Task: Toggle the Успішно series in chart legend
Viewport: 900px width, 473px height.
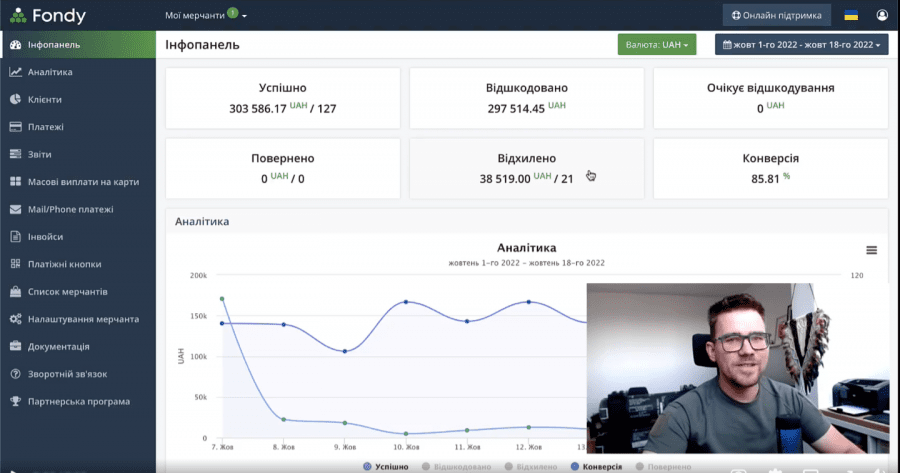Action: pyautogui.click(x=386, y=467)
